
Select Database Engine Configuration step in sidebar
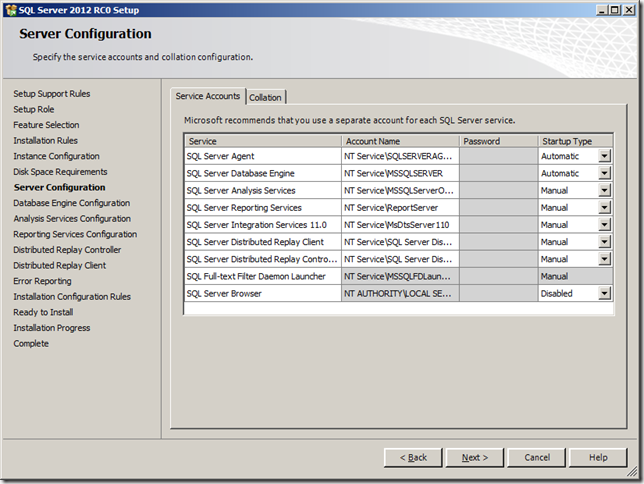(71, 203)
